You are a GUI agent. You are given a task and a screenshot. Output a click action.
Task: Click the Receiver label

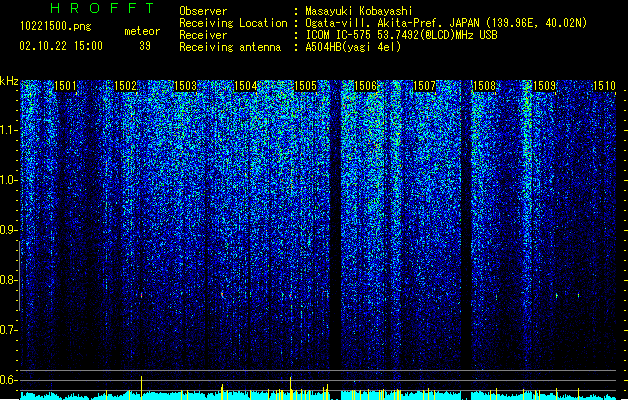(x=203, y=35)
